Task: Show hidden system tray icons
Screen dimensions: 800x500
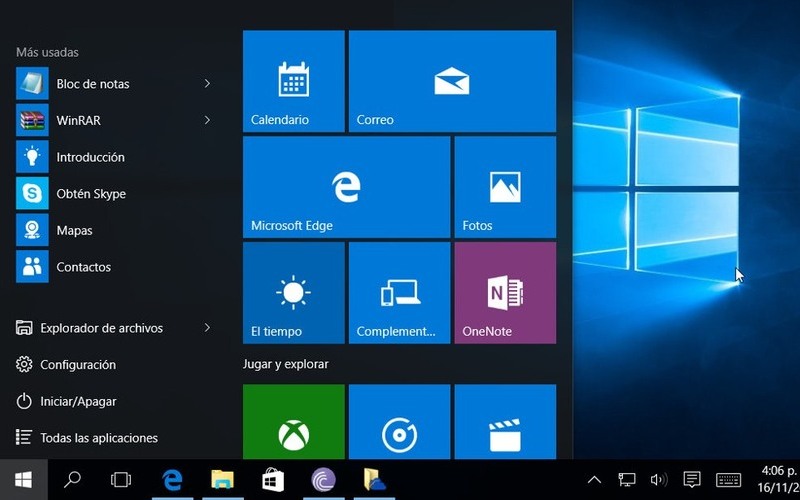Action: (x=594, y=480)
